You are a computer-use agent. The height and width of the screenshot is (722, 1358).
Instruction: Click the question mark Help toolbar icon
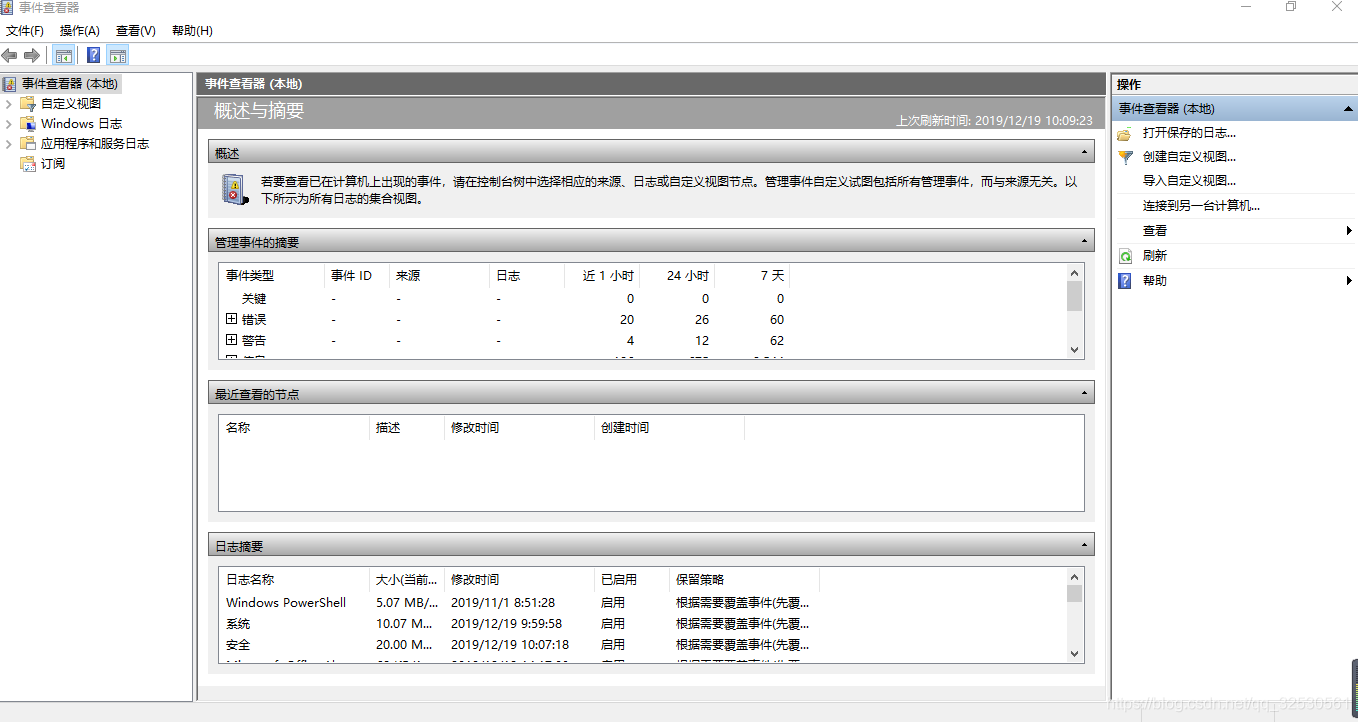92,55
